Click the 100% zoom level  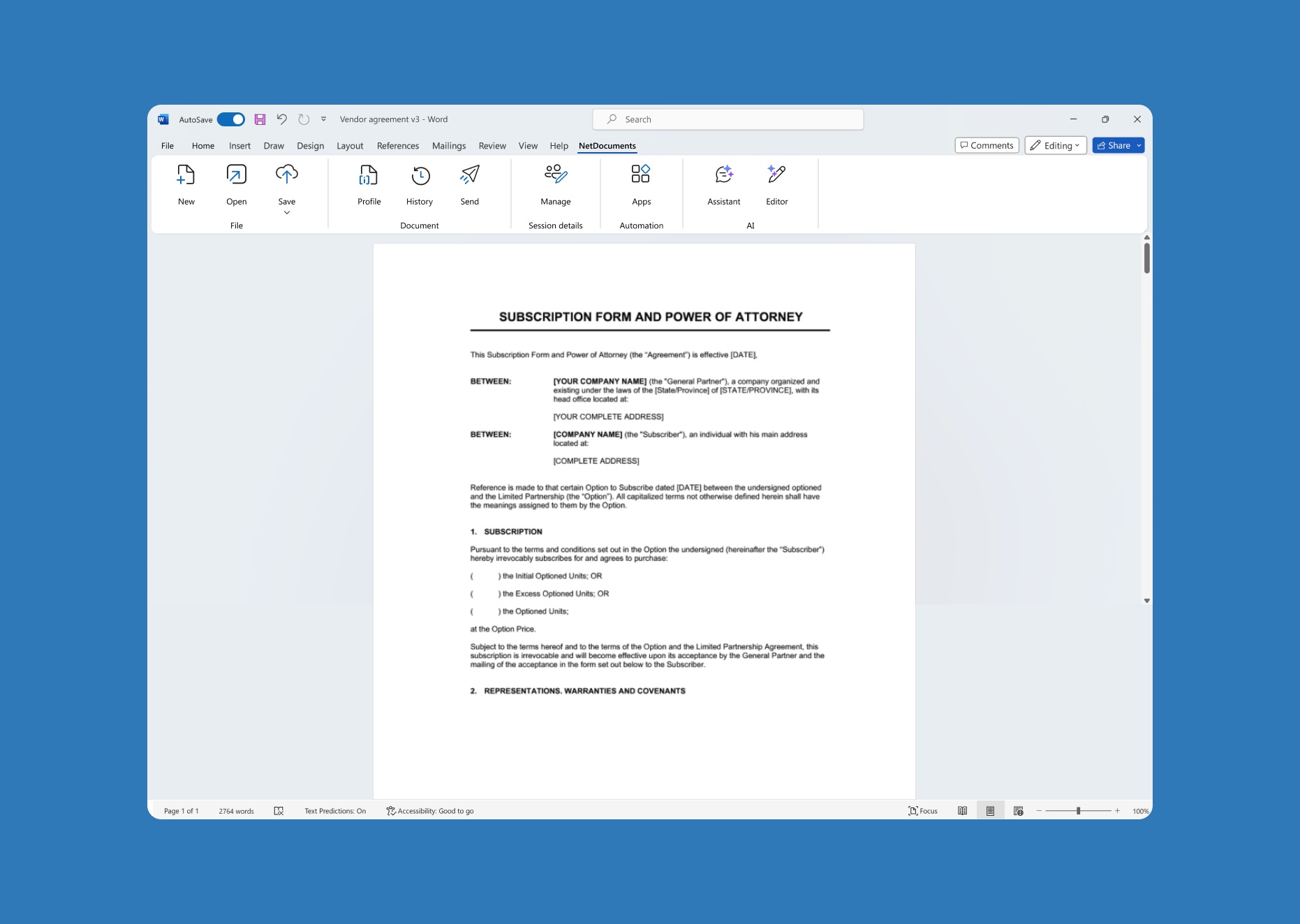(x=1140, y=811)
